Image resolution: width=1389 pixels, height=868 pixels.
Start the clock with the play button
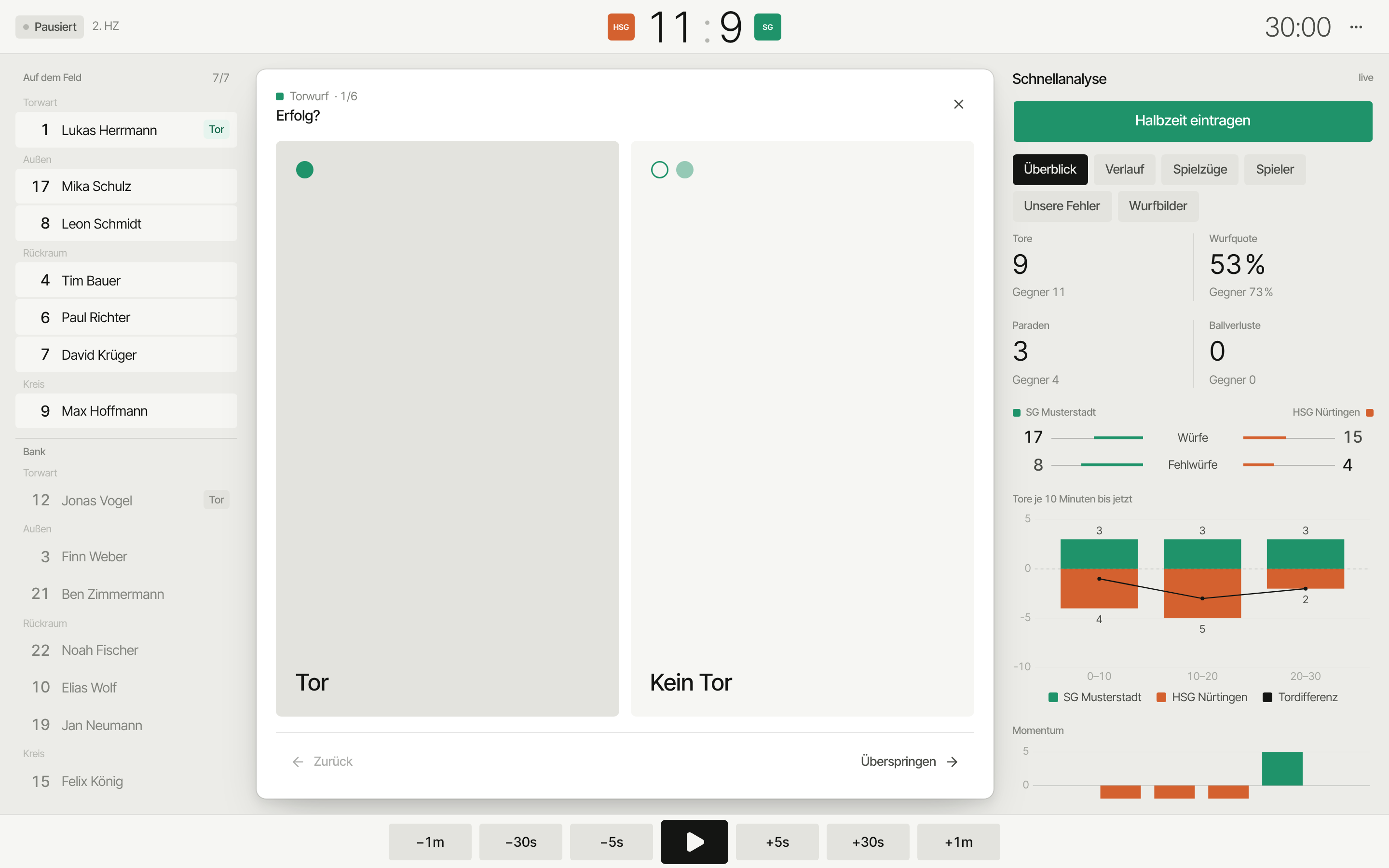click(694, 841)
